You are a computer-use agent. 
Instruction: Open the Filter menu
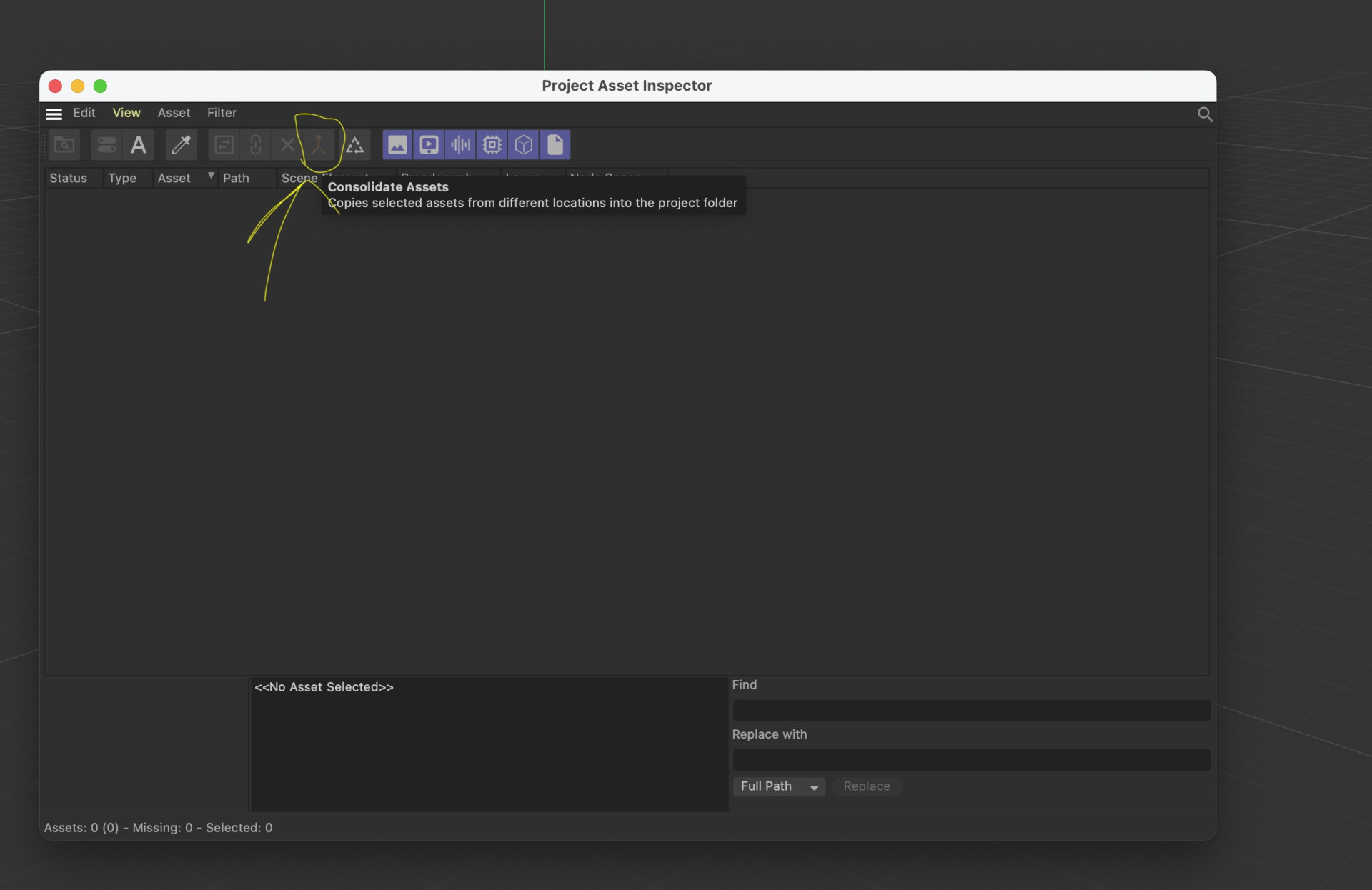[x=222, y=113]
